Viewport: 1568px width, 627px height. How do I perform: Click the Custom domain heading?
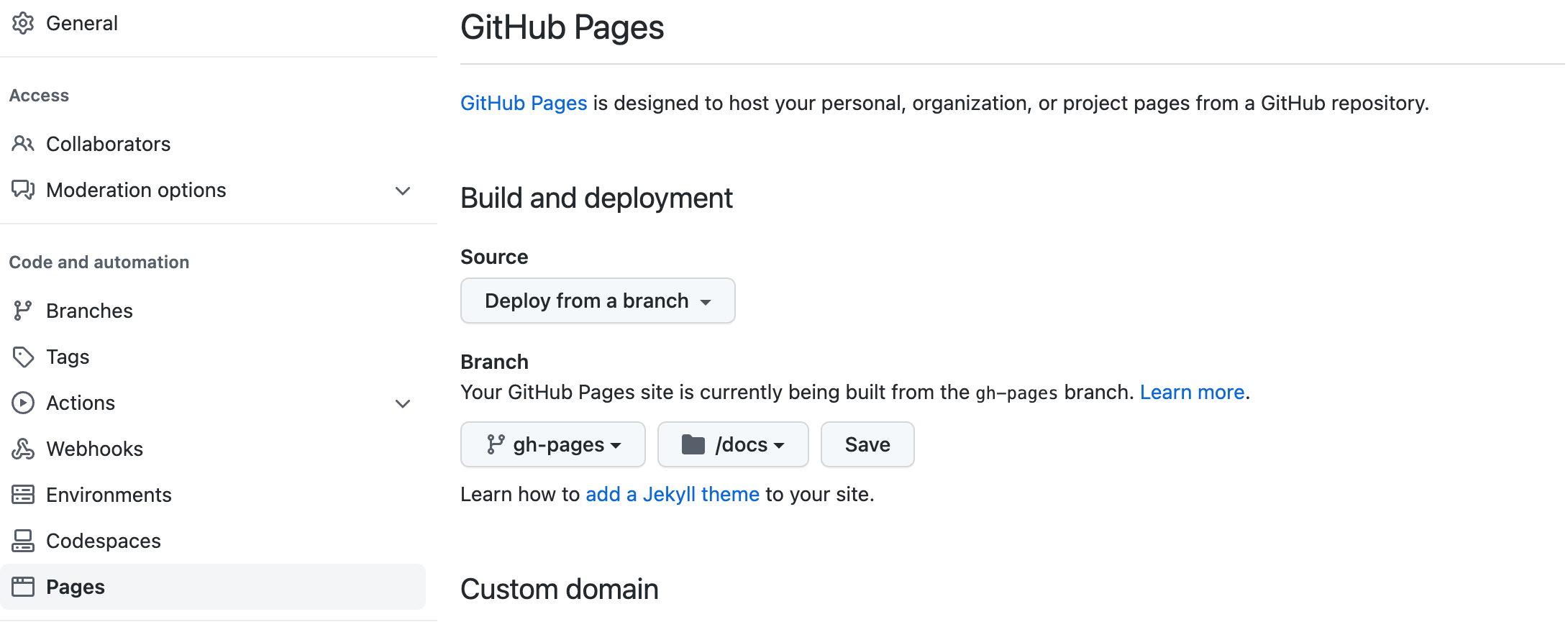coord(559,590)
